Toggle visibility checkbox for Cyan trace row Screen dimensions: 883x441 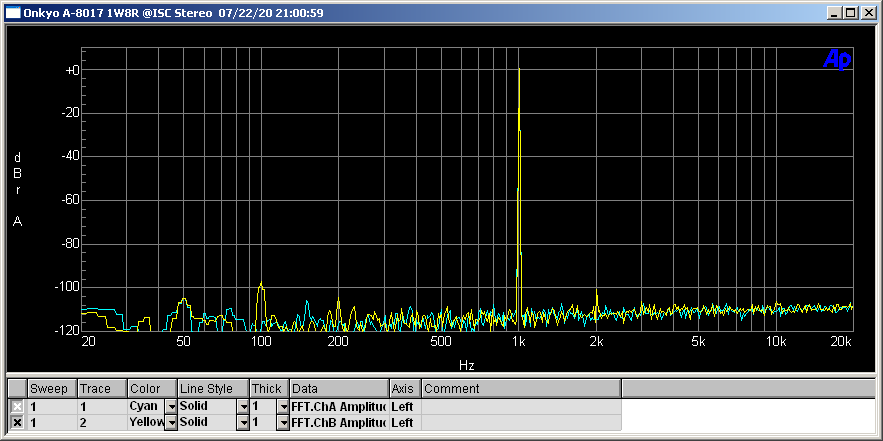[x=18, y=406]
